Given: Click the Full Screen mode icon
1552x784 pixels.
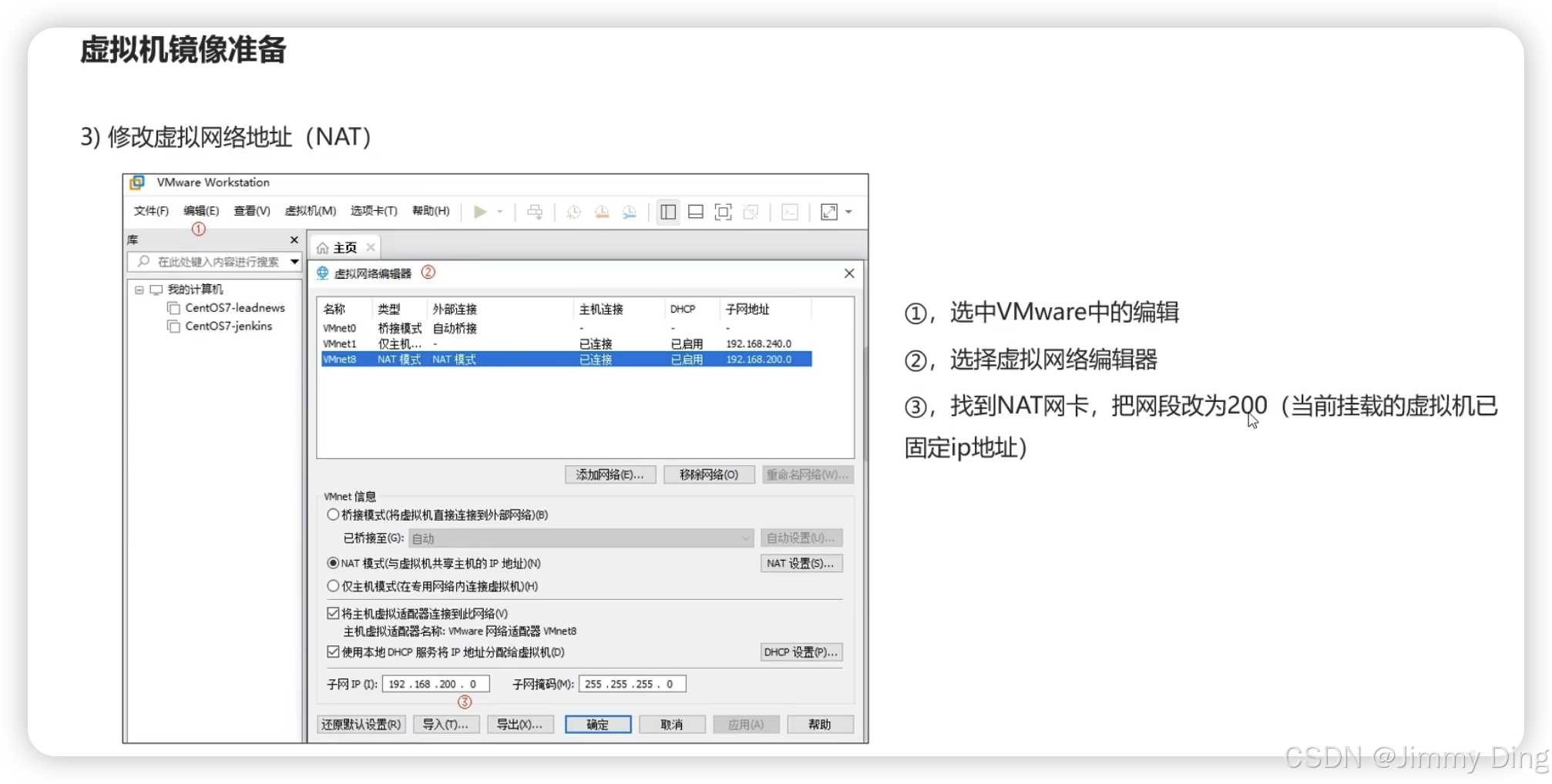Looking at the screenshot, I should tap(723, 212).
